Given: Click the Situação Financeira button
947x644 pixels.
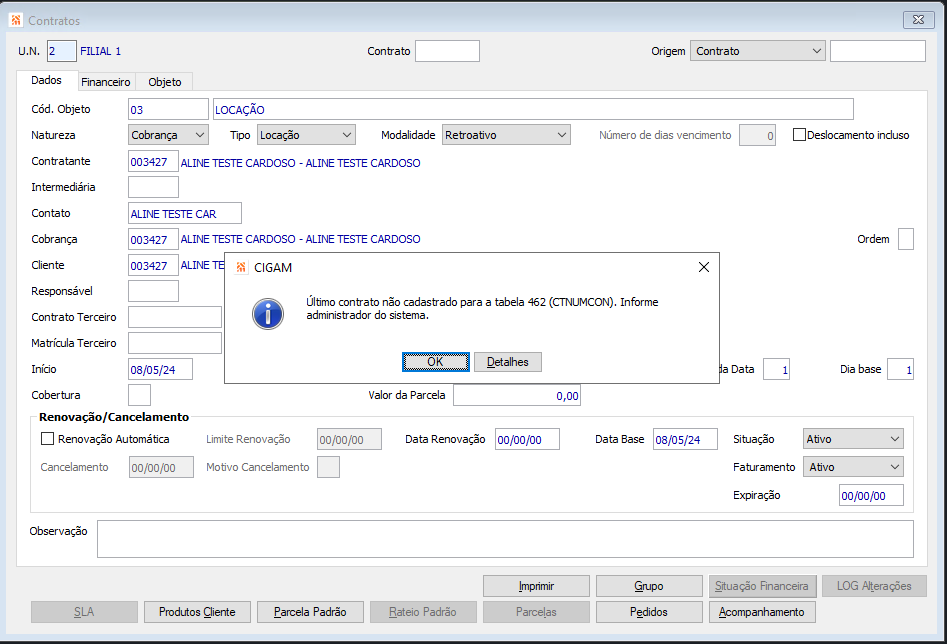Looking at the screenshot, I should 762,585.
